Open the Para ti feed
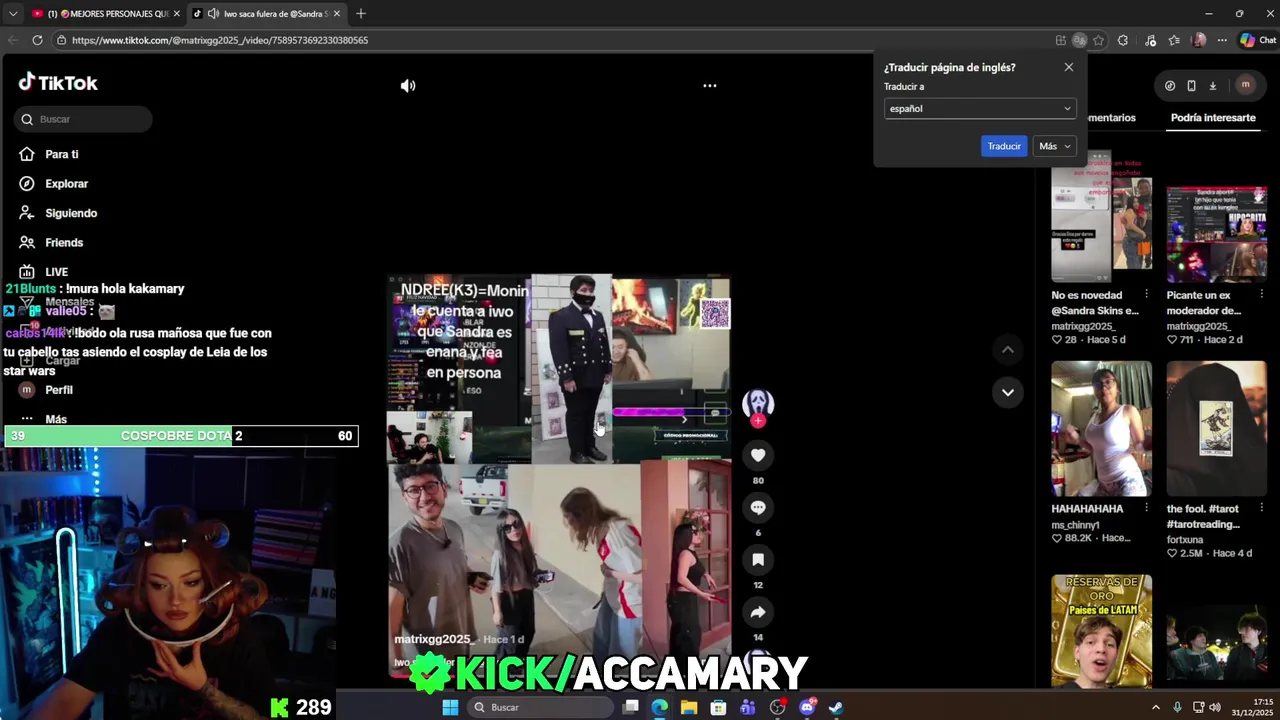Screen dimensions: 1280x720 pos(62,154)
